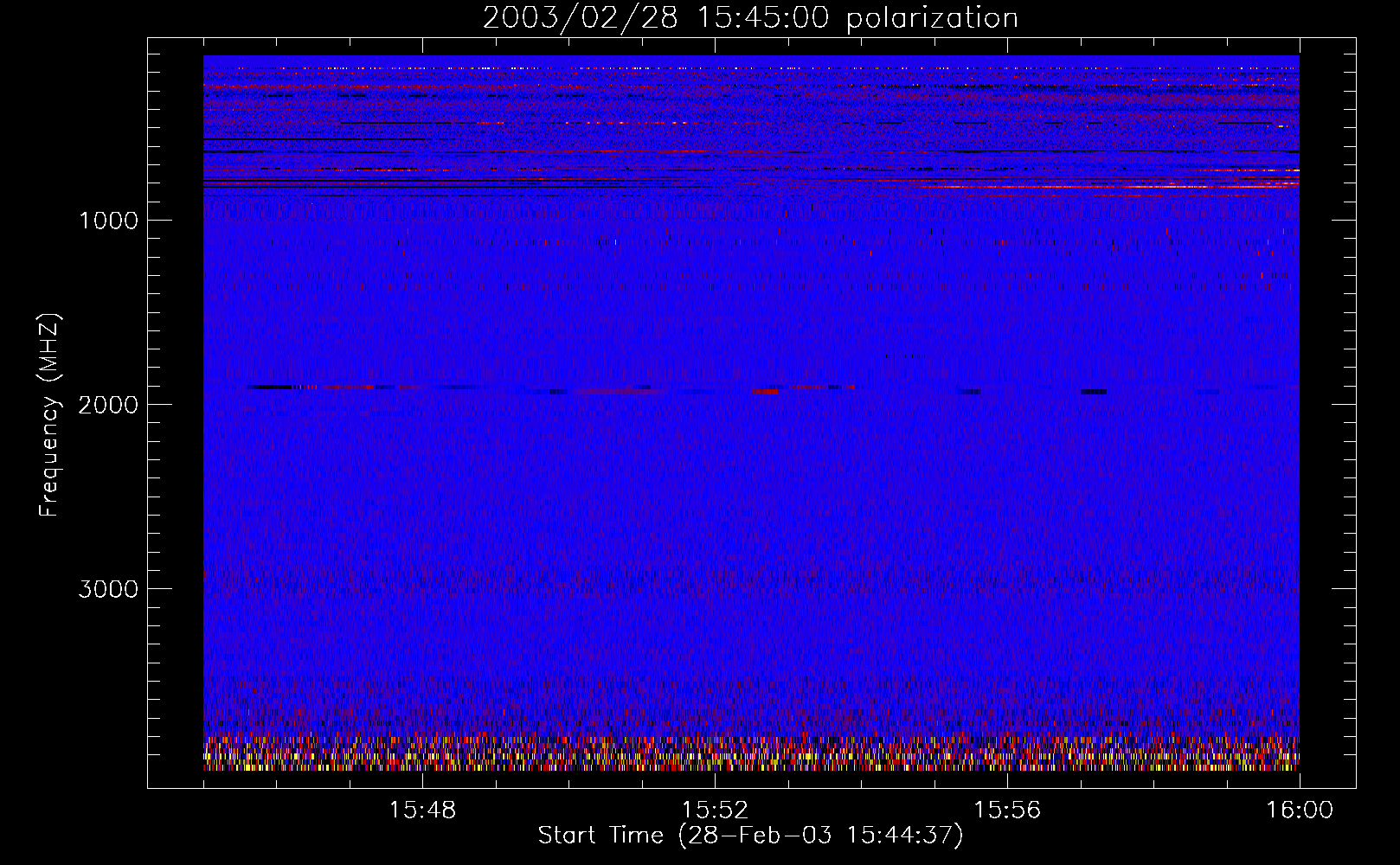Click the 'Frequency (MHZ)' axis label
The height and width of the screenshot is (865, 1400).
(x=50, y=415)
